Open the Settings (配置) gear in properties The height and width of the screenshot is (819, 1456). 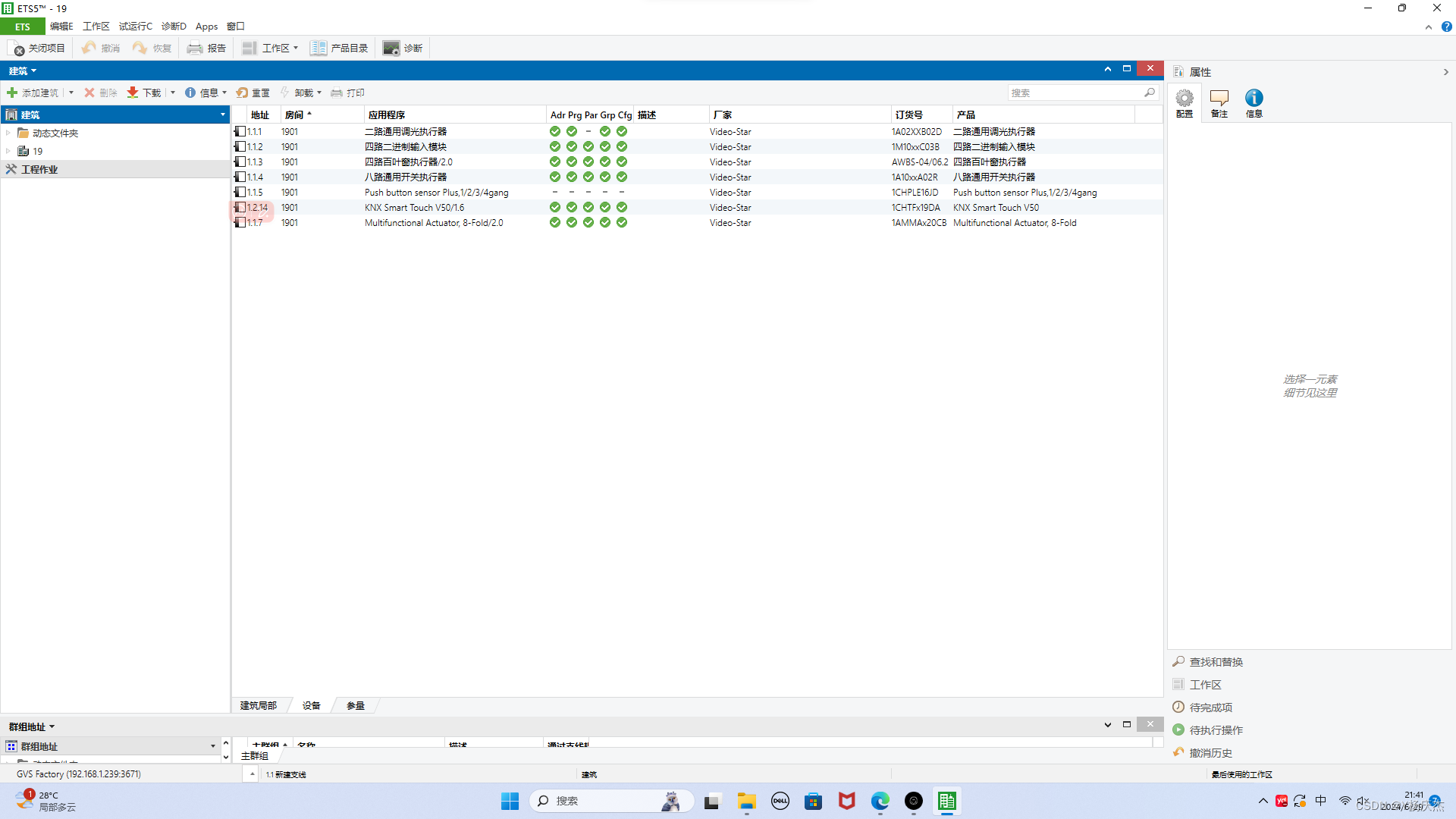pyautogui.click(x=1184, y=99)
